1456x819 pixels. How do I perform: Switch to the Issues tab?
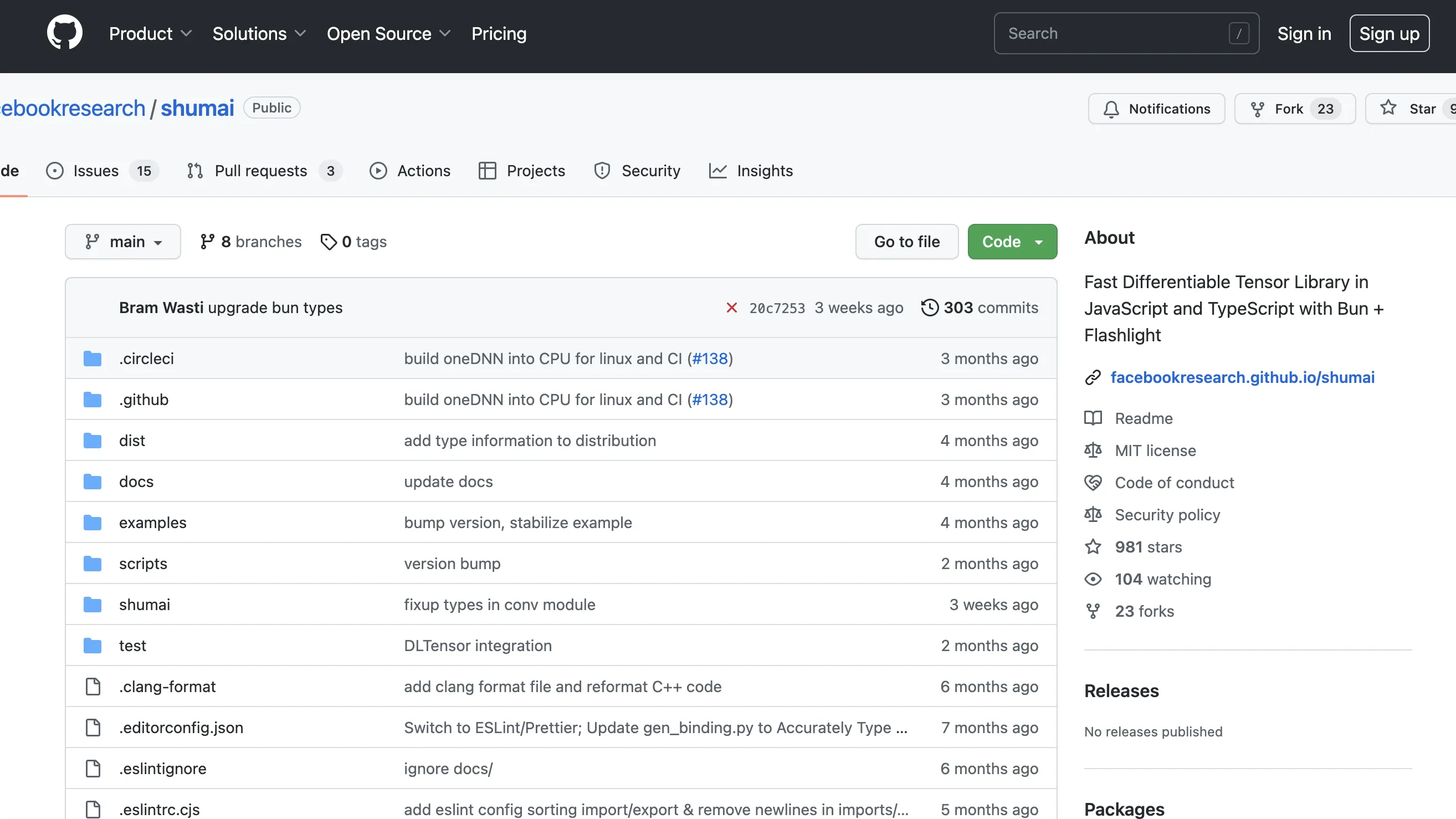(95, 171)
